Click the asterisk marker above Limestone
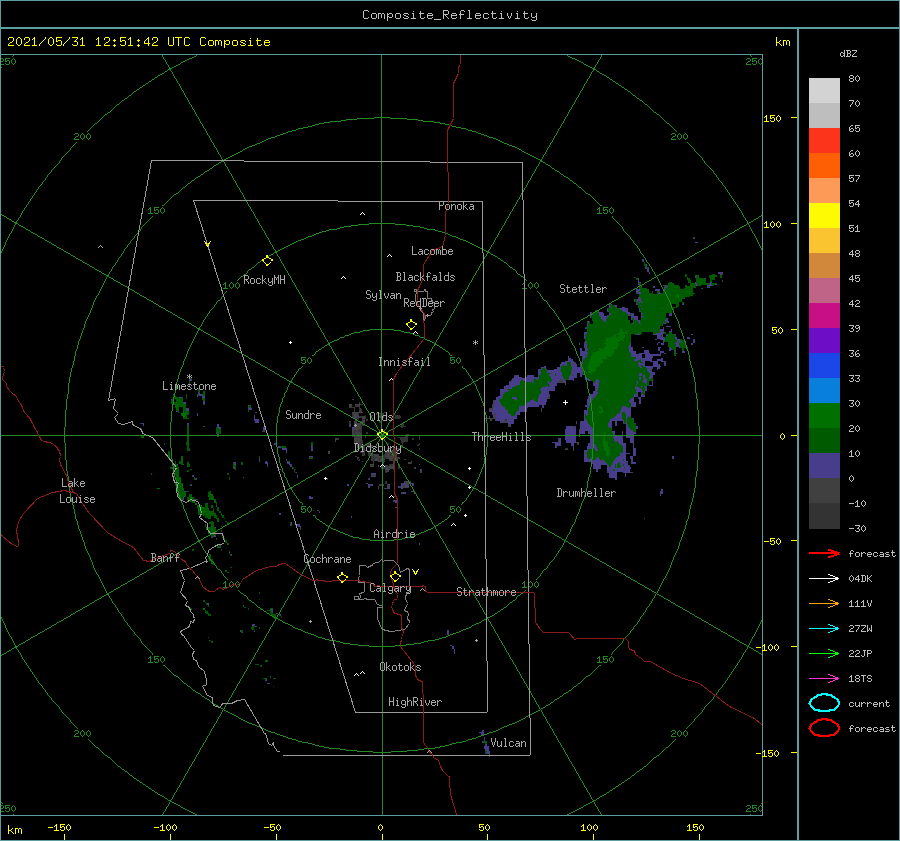The width and height of the screenshot is (900, 841). [x=189, y=377]
